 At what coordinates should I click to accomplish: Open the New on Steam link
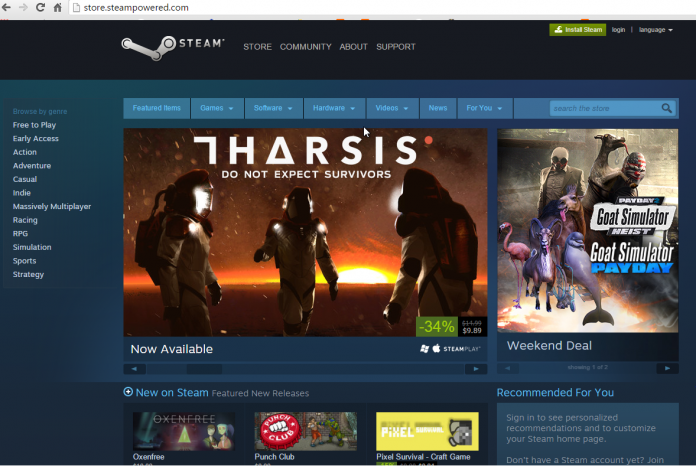pos(172,393)
